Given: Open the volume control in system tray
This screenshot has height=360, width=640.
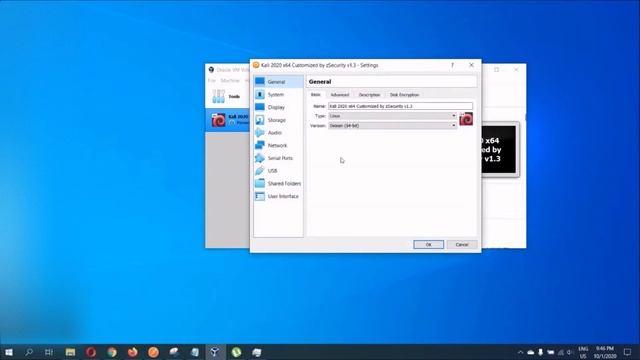Looking at the screenshot, I should (570, 352).
